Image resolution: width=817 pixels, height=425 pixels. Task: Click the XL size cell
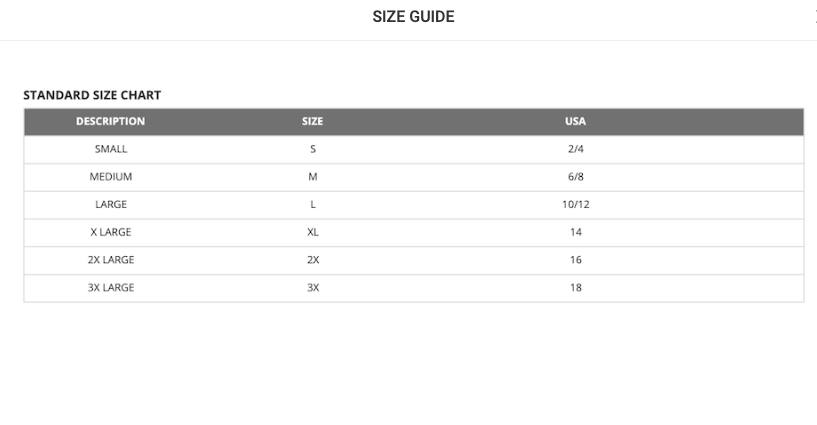point(312,232)
